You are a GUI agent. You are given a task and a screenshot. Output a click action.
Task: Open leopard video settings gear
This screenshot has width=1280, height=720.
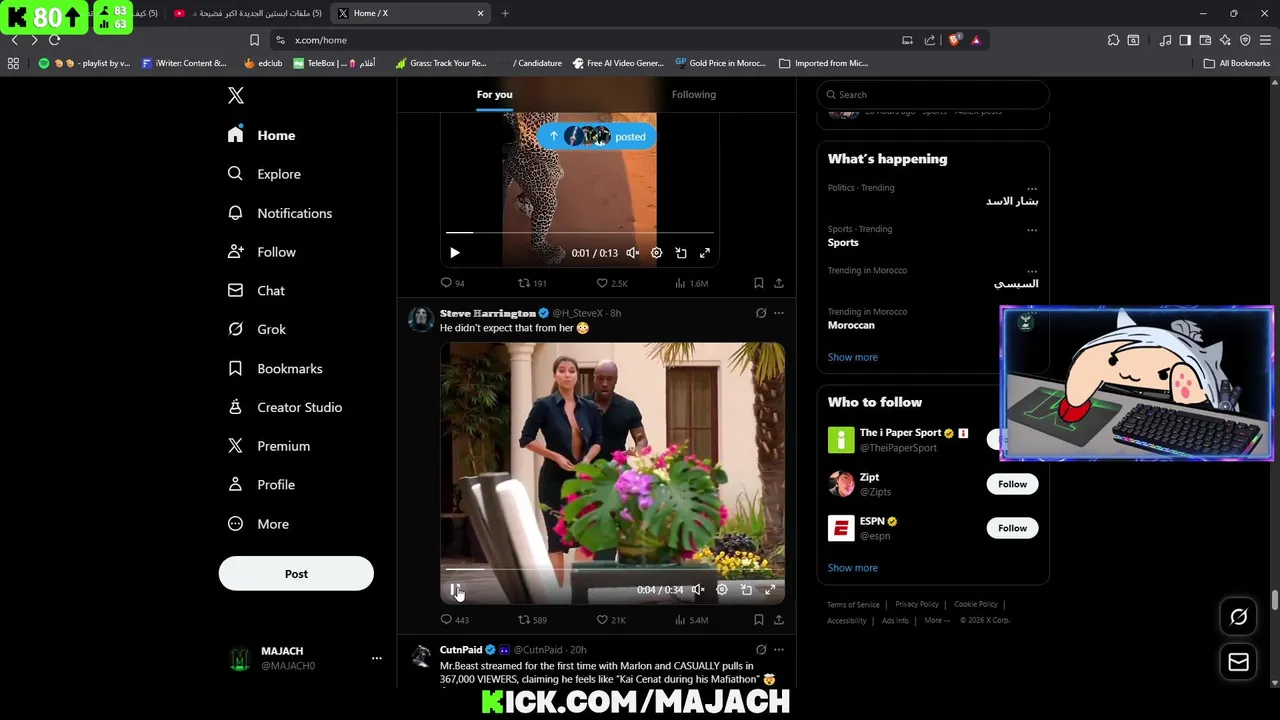click(x=656, y=253)
